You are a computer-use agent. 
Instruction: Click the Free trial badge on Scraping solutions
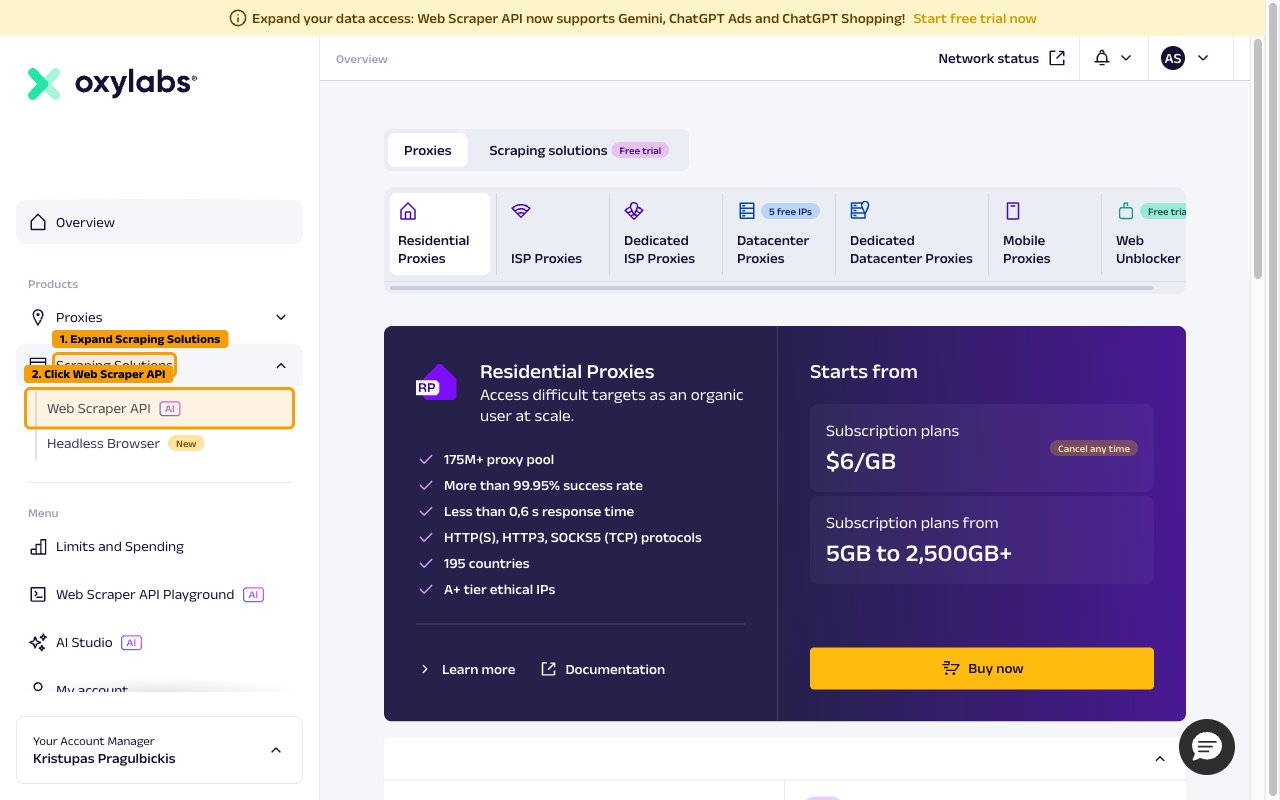click(x=640, y=150)
